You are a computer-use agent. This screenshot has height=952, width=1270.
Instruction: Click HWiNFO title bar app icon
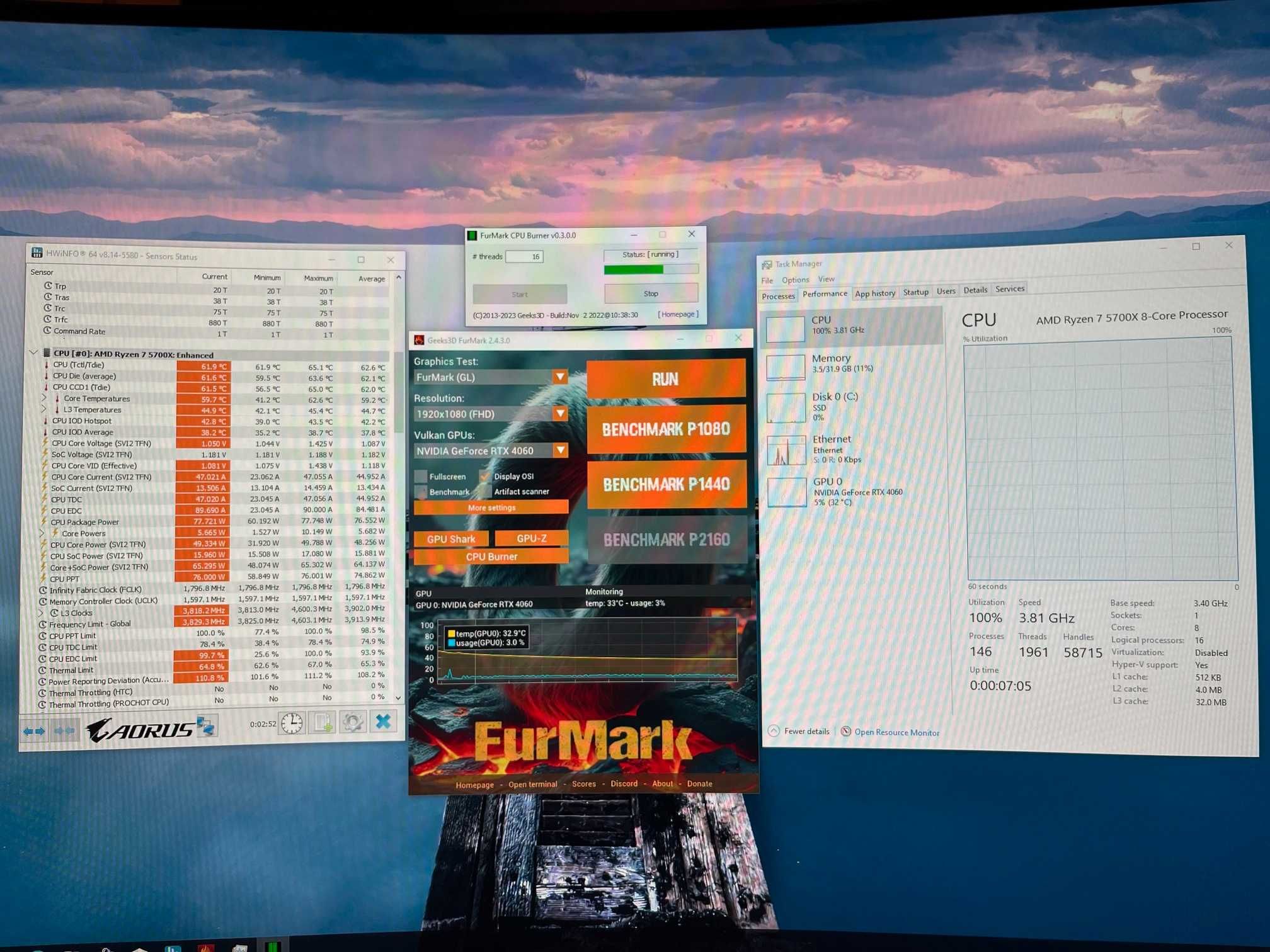coord(37,252)
